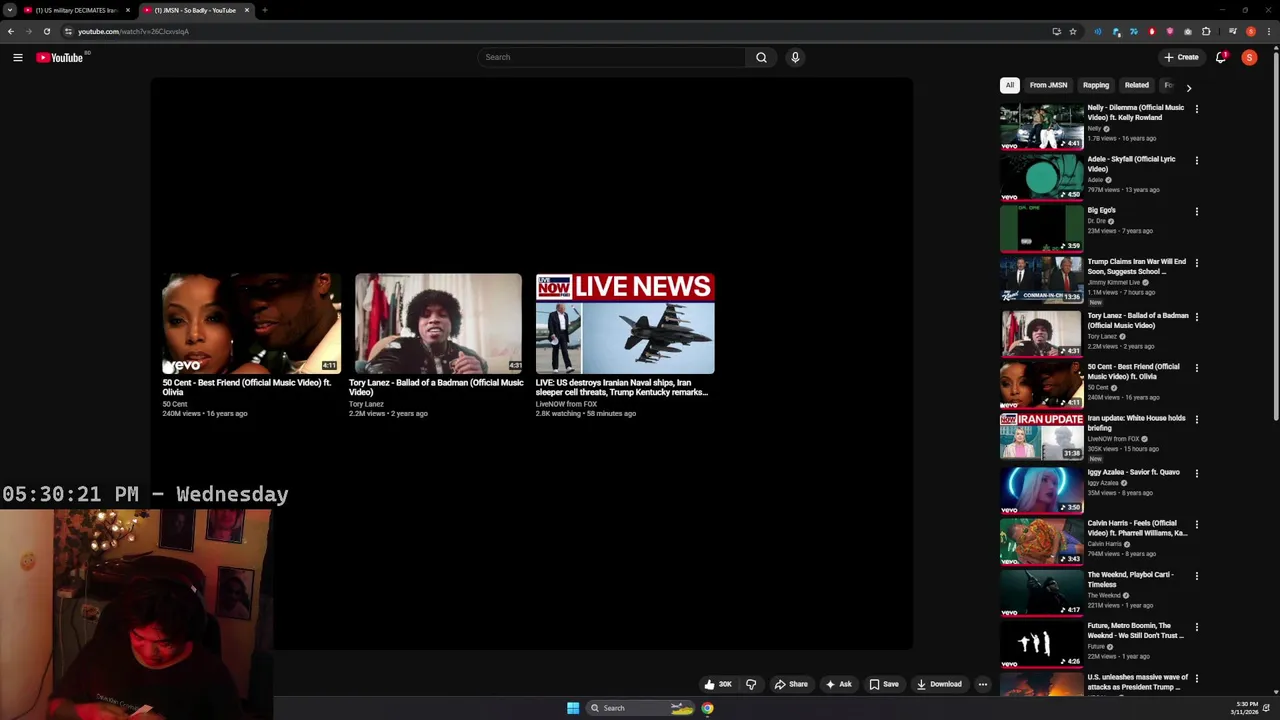
Task: Open the more actions ellipsis under video
Action: pos(983,684)
